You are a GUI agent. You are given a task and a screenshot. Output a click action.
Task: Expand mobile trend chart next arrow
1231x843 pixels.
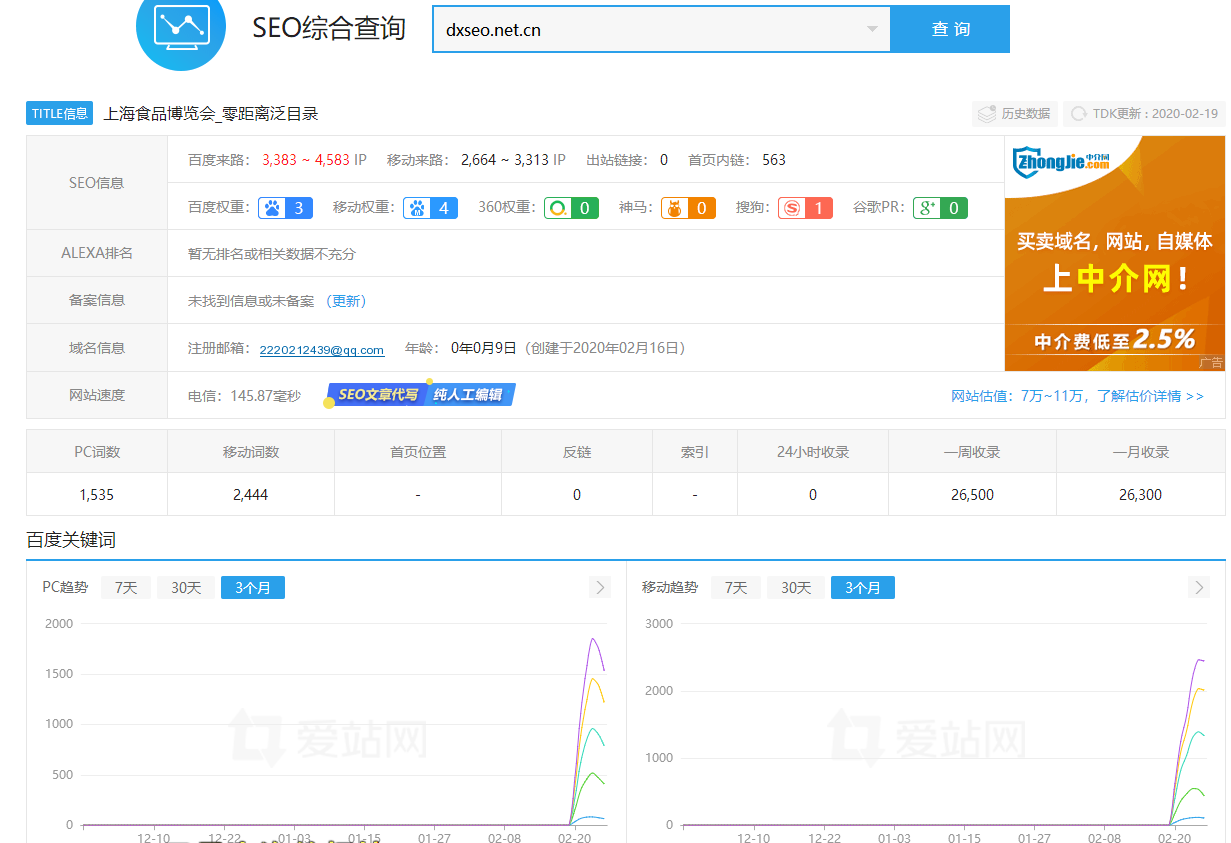point(1199,588)
